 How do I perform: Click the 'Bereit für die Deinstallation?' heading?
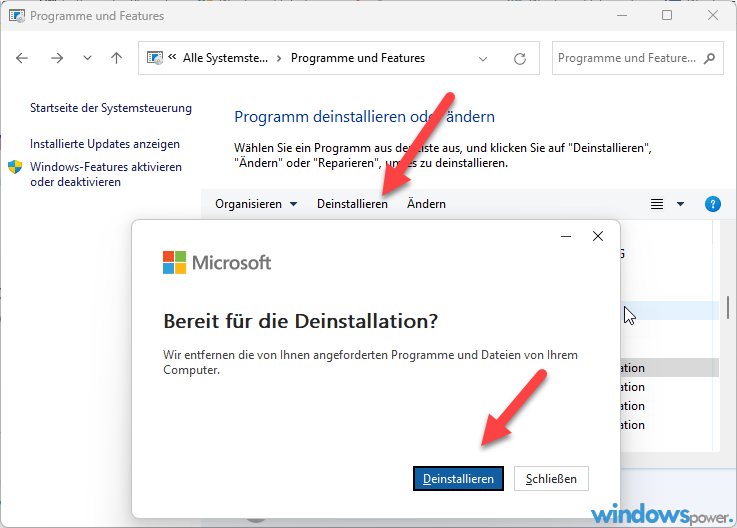click(x=301, y=322)
